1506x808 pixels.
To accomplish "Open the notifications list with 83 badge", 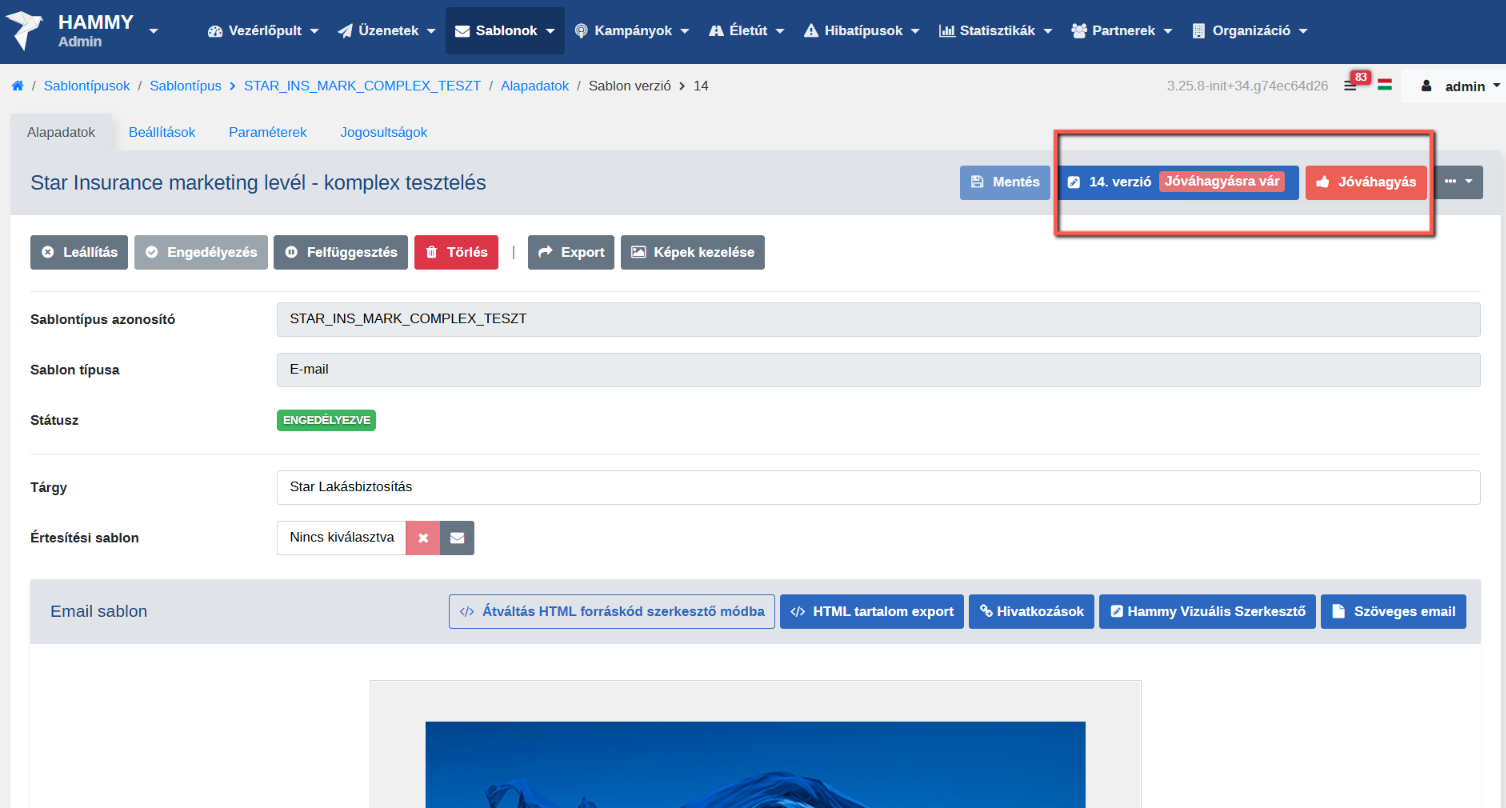I will pos(1351,86).
